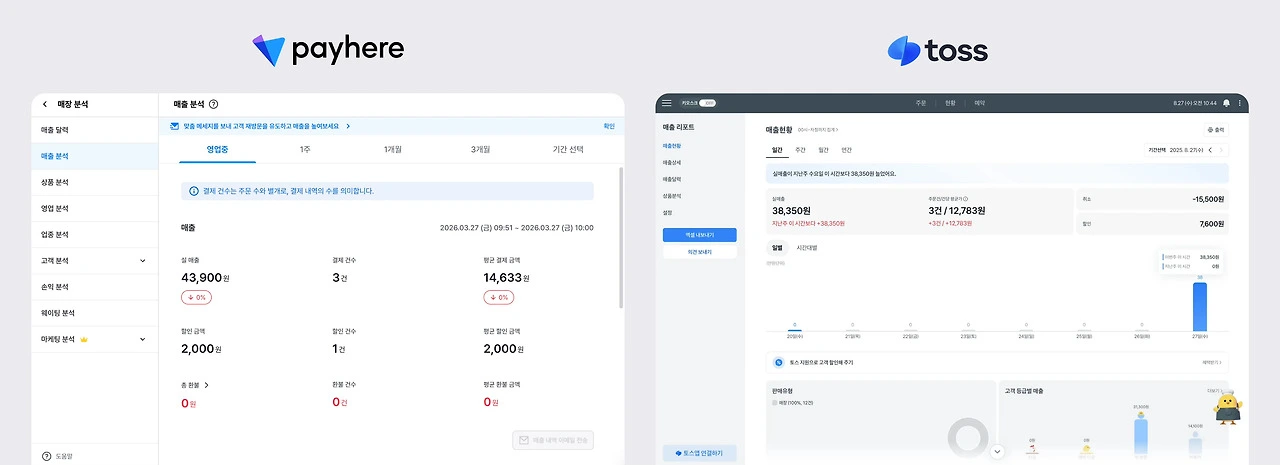
Task: Select 시간대별 chart tab in toss
Action: click(x=806, y=247)
